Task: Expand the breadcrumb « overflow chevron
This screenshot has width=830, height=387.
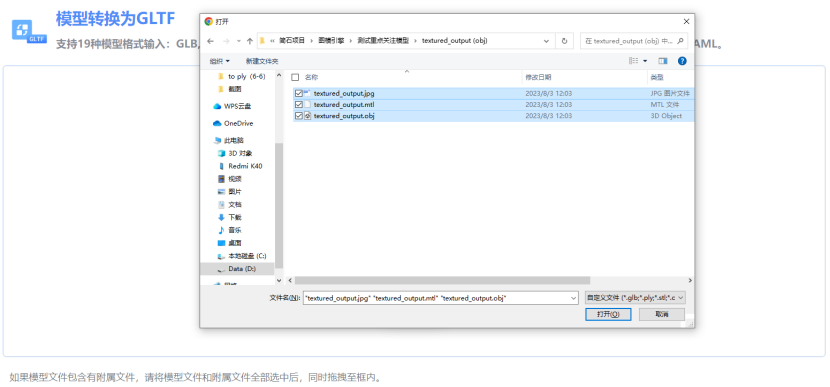Action: 272,41
